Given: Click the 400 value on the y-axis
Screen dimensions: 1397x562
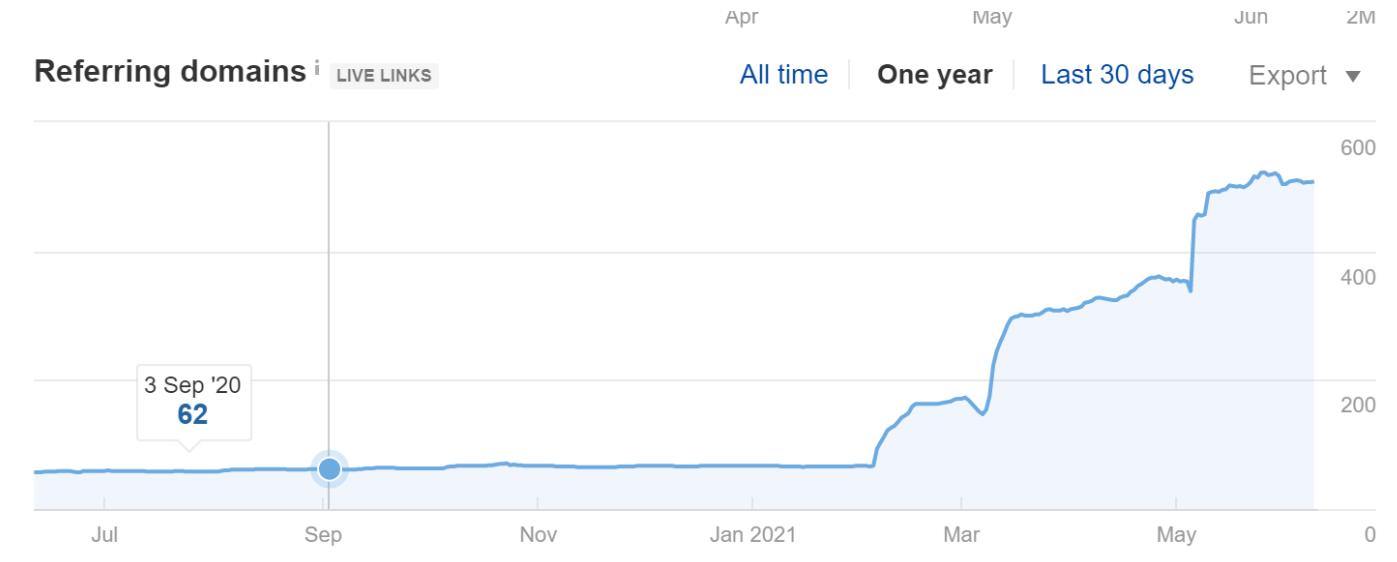Looking at the screenshot, I should coord(1357,276).
